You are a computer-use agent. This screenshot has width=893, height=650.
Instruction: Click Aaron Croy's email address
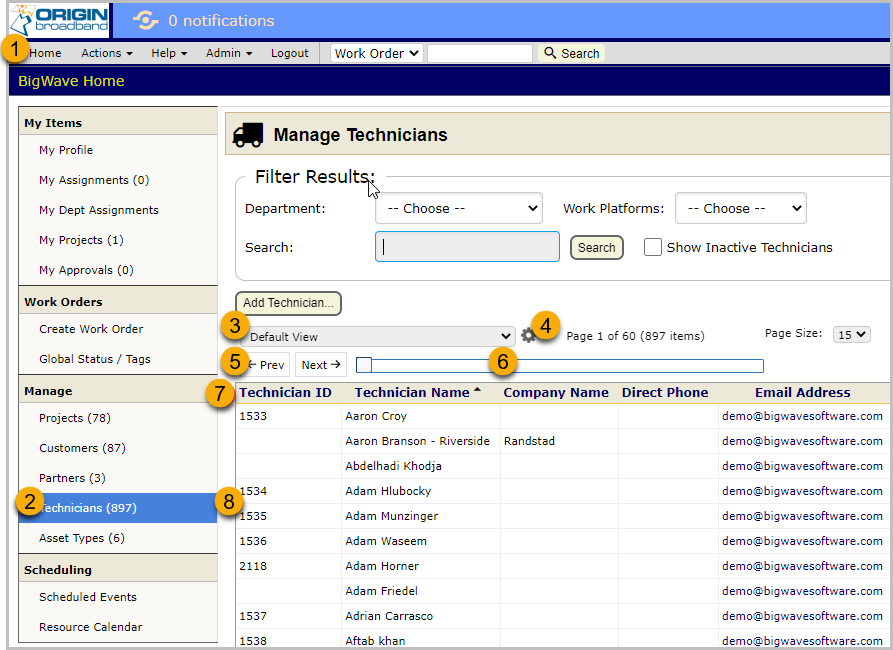tap(802, 416)
